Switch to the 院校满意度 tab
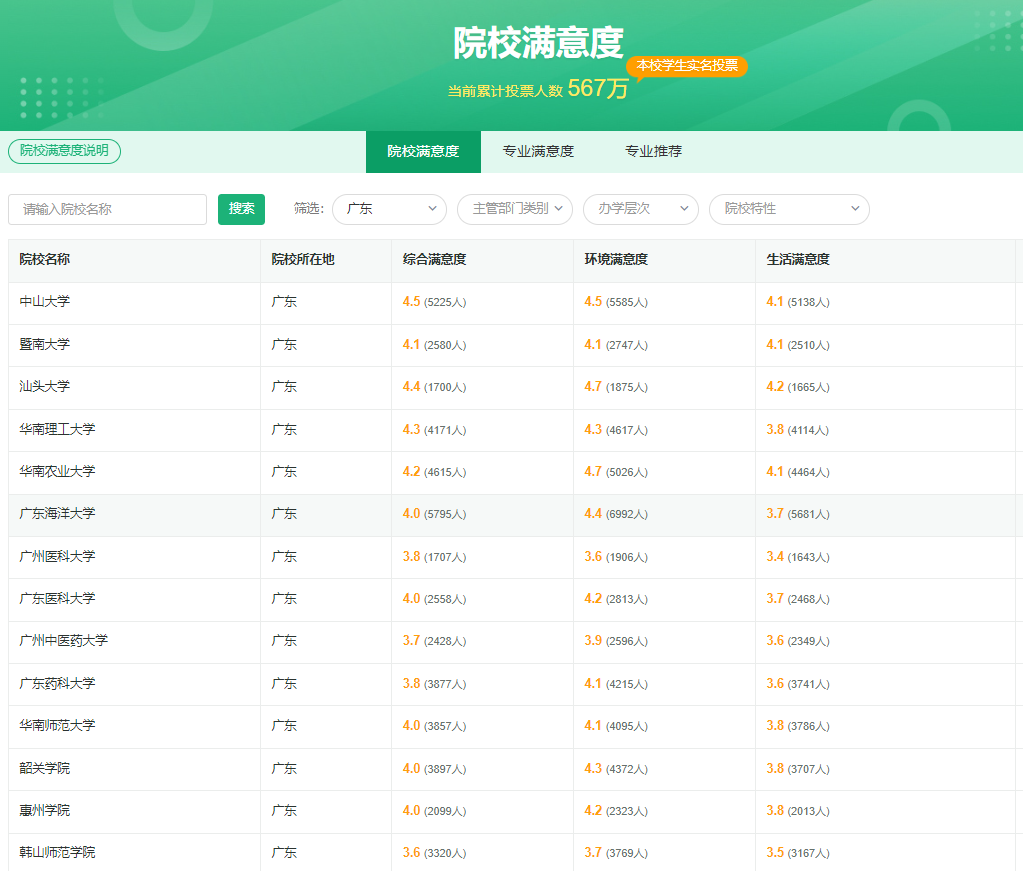This screenshot has width=1023, height=871. [423, 152]
